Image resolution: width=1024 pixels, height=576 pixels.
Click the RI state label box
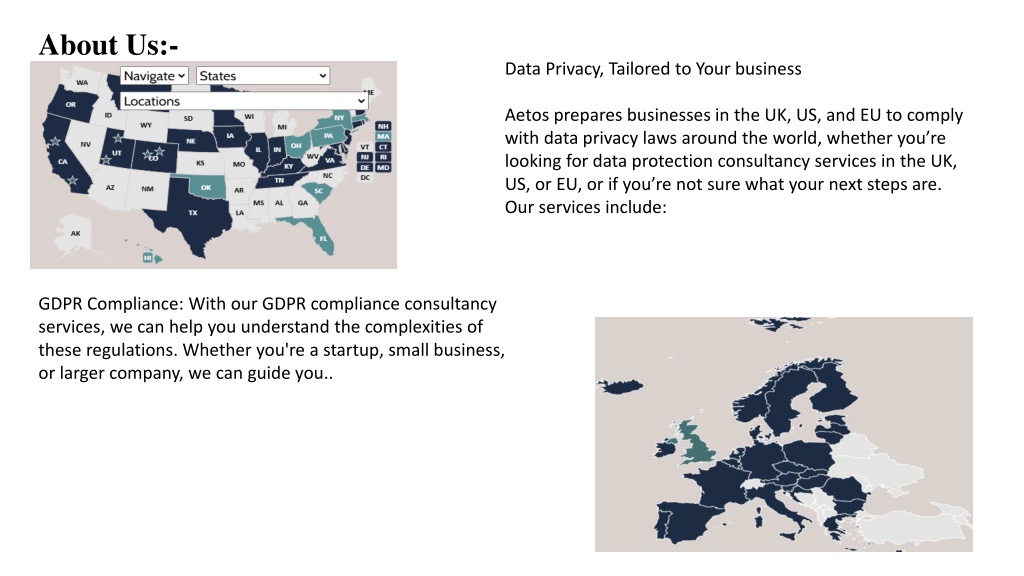(x=383, y=157)
